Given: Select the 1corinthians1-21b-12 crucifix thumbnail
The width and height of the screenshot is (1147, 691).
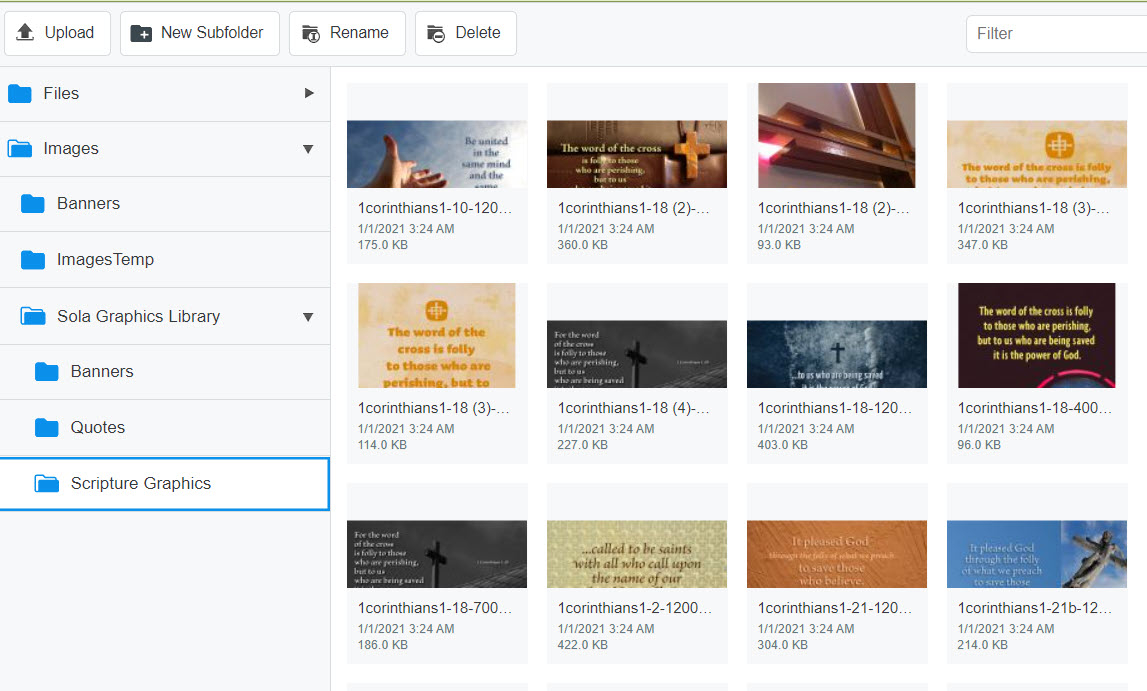Looking at the screenshot, I should (1037, 554).
